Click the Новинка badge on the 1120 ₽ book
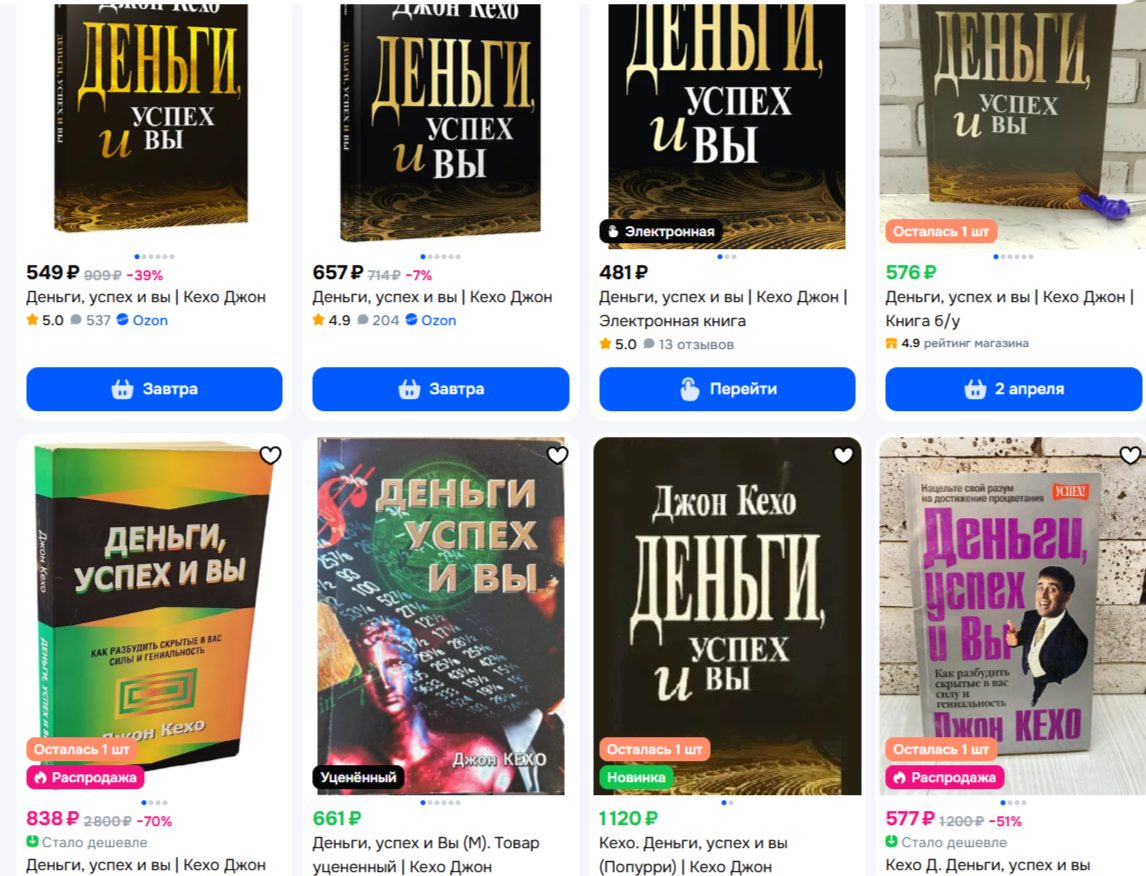1146x876 pixels. coord(636,777)
